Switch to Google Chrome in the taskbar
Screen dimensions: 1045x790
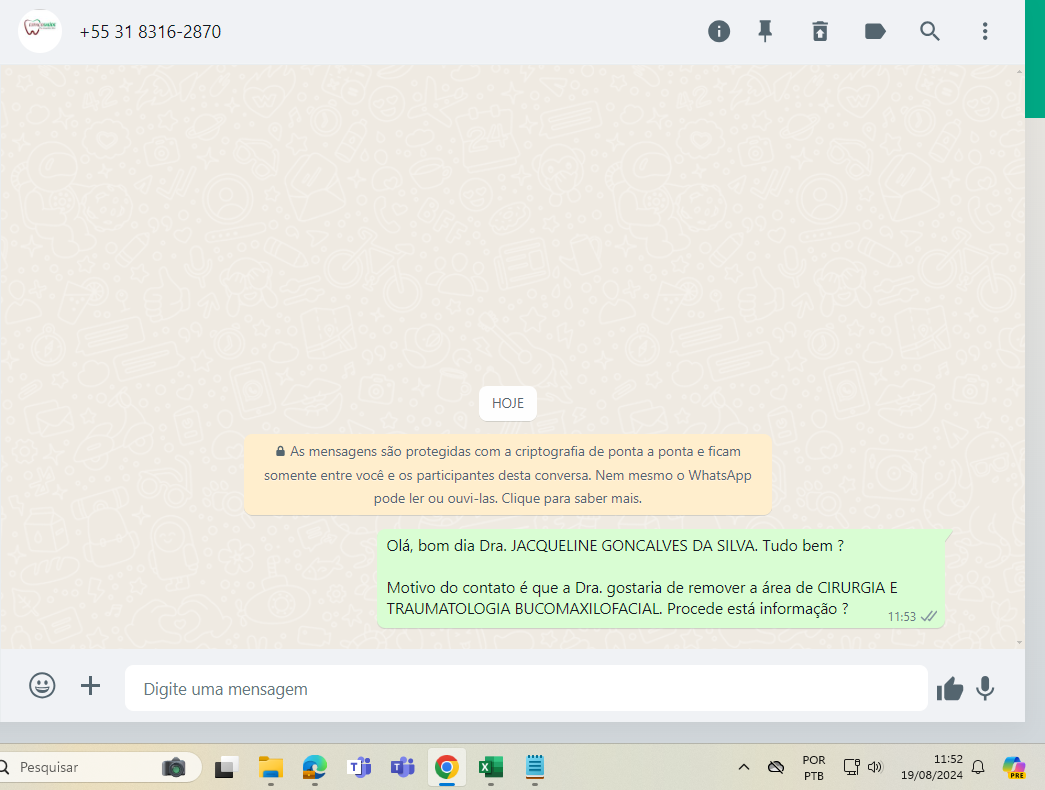click(x=447, y=767)
